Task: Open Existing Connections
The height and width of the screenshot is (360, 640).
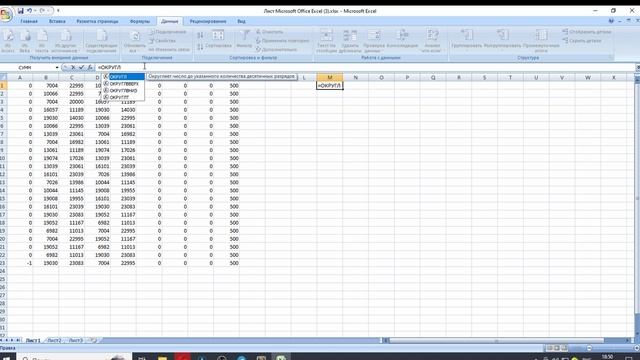Action: coord(101,41)
